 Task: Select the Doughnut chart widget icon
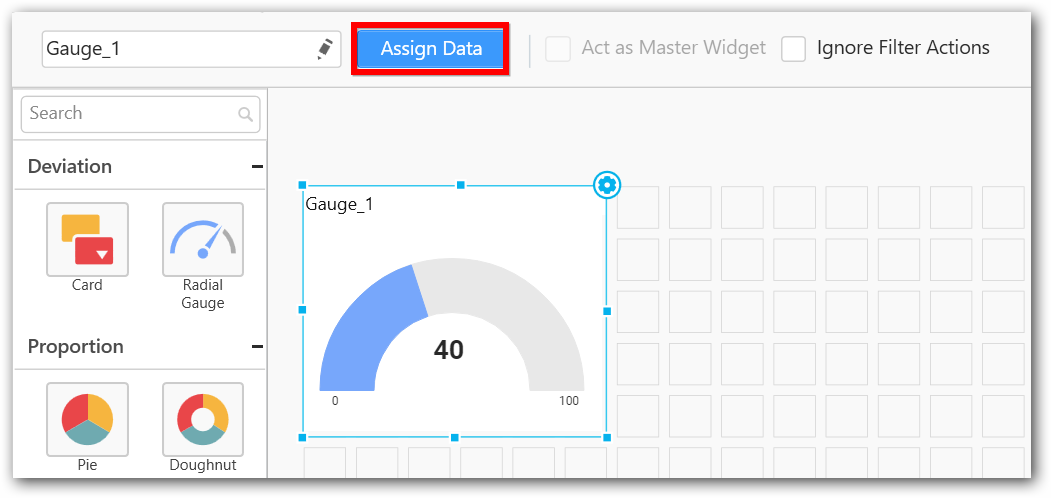203,419
